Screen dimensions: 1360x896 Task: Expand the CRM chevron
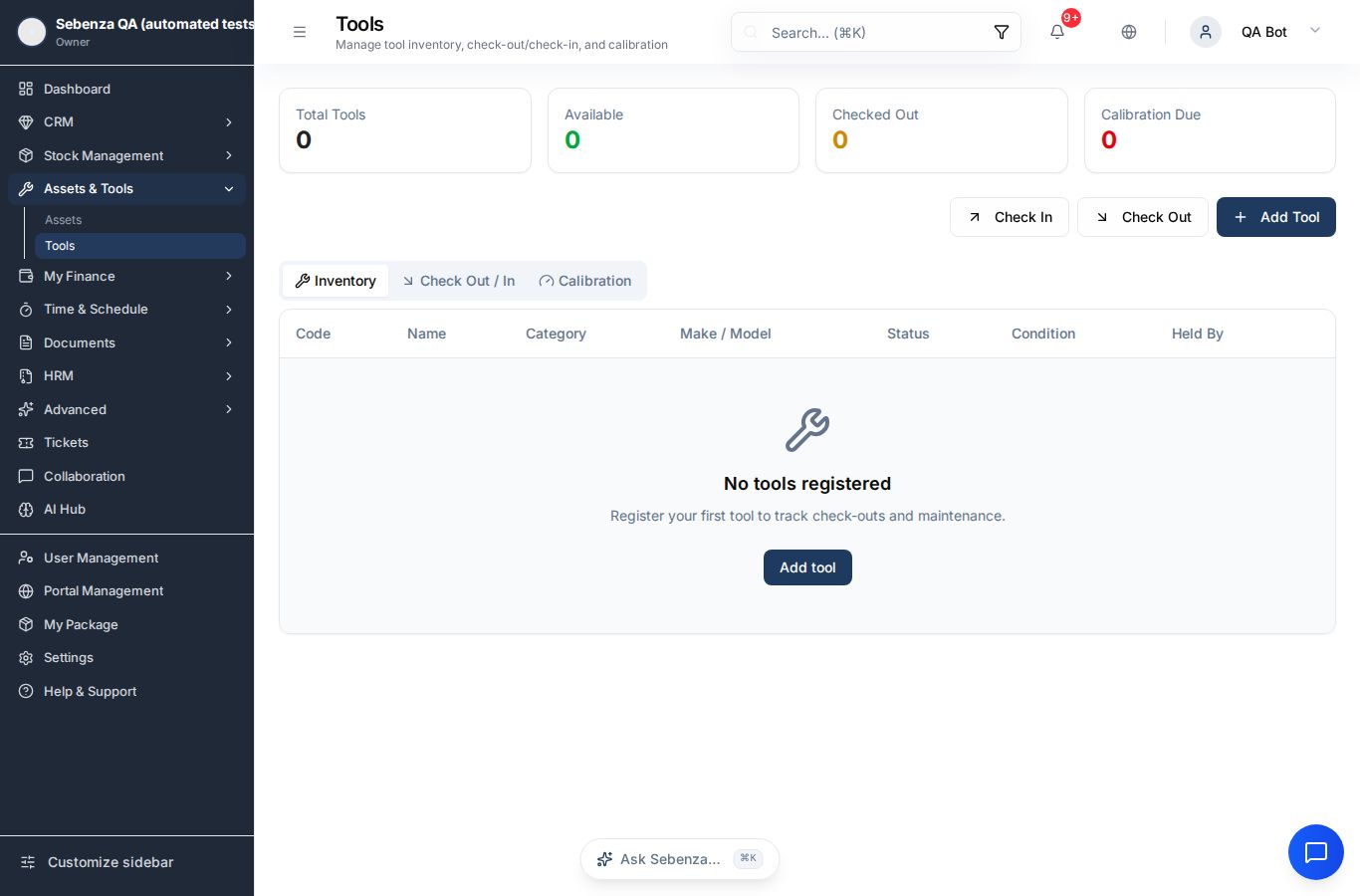pos(229,121)
